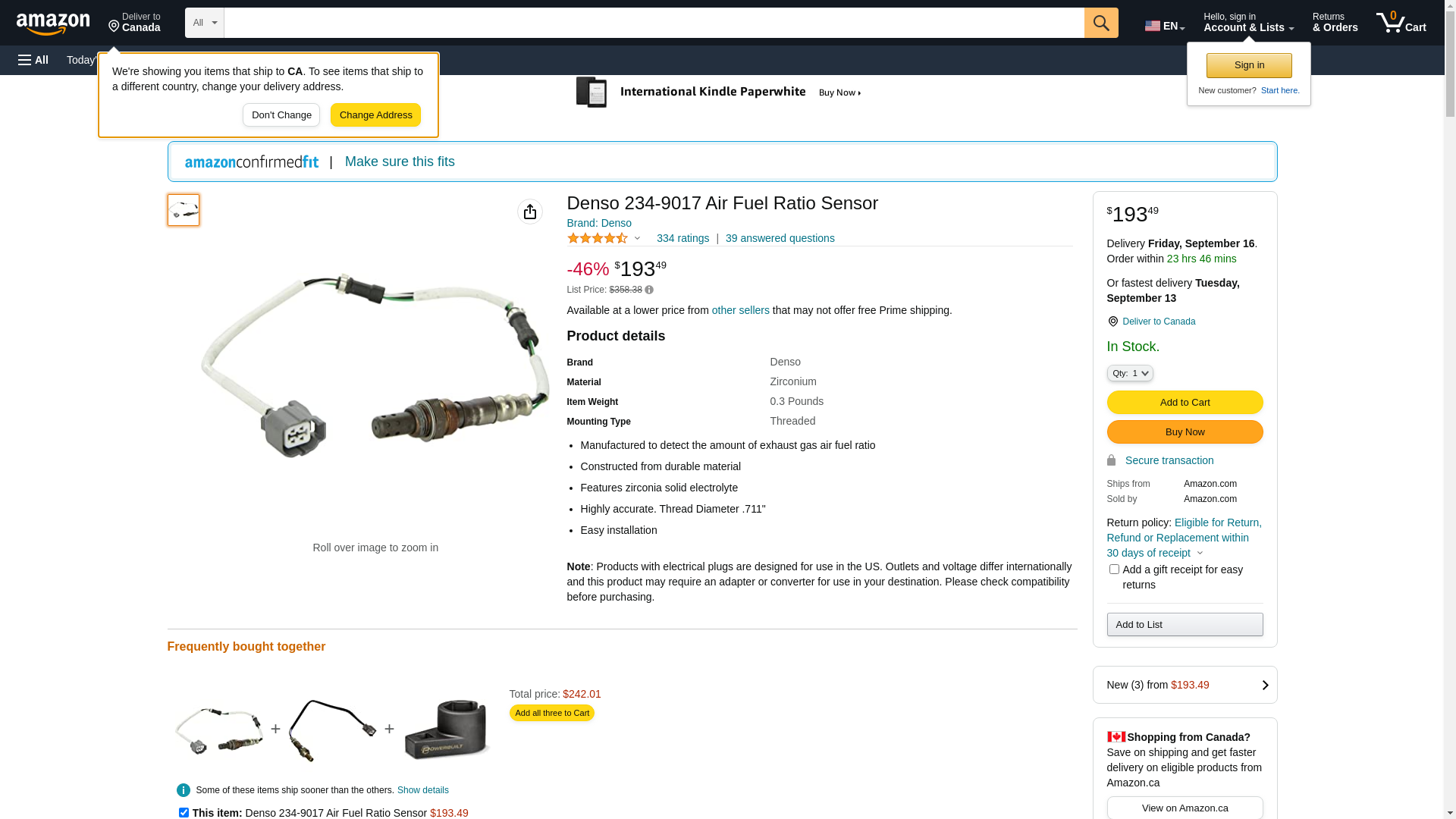Toggle the This item checkbox
Image resolution: width=1456 pixels, height=819 pixels.
[x=184, y=812]
